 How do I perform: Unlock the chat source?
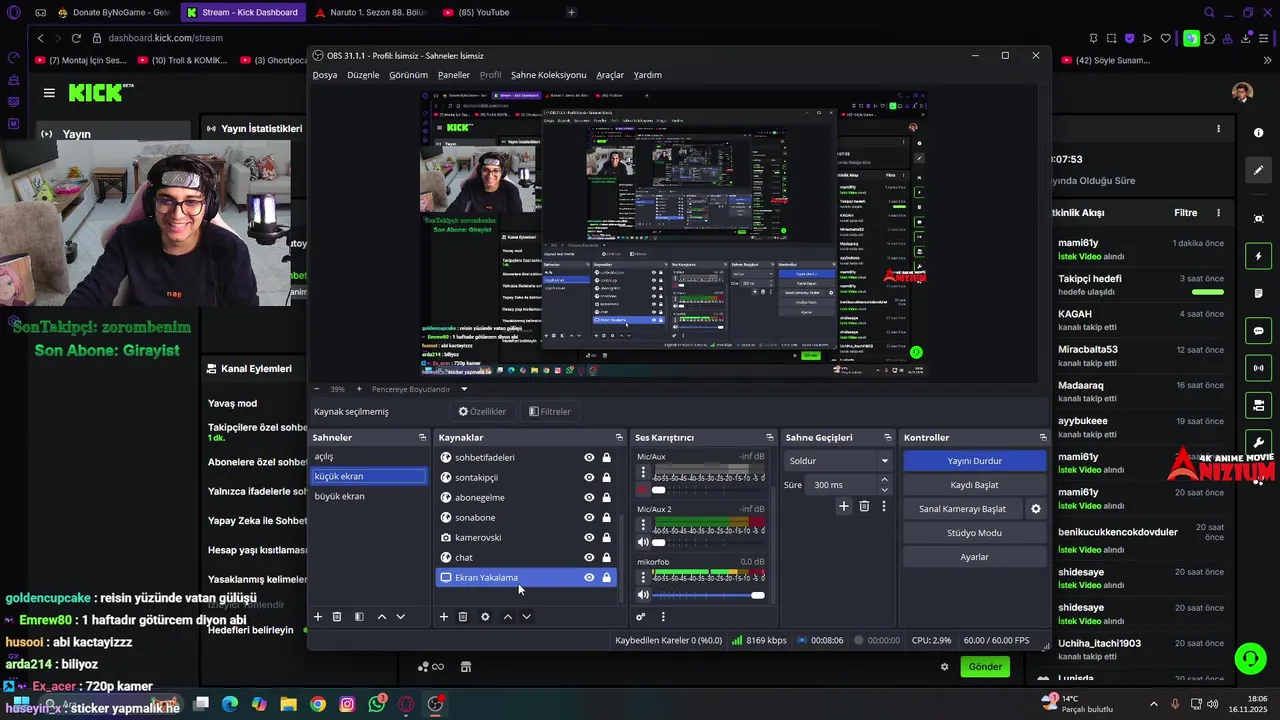click(606, 557)
